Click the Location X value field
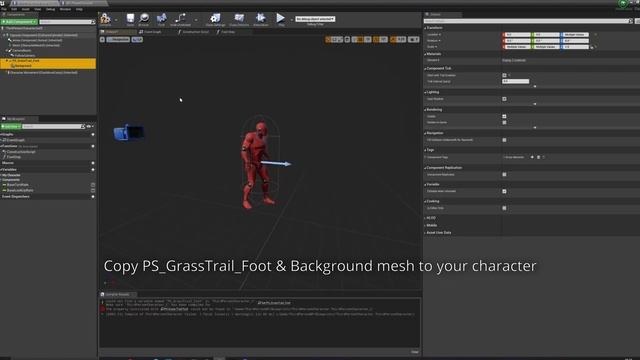This screenshot has height=360, width=640. click(517, 35)
